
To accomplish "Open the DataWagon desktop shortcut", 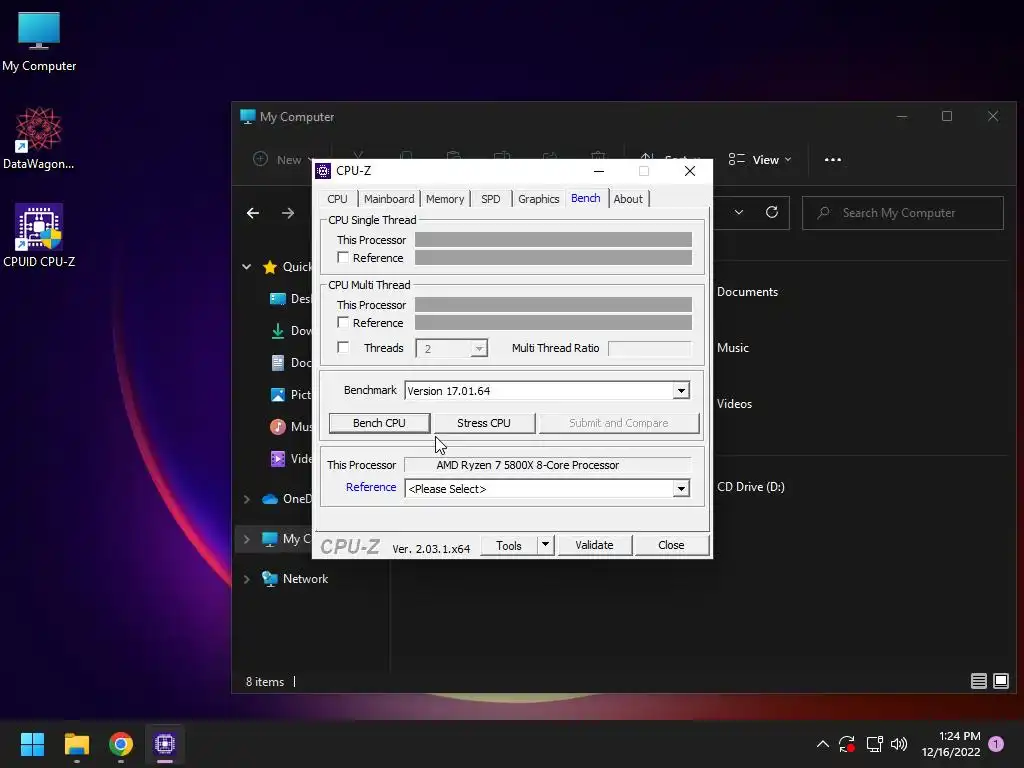I will (x=39, y=138).
